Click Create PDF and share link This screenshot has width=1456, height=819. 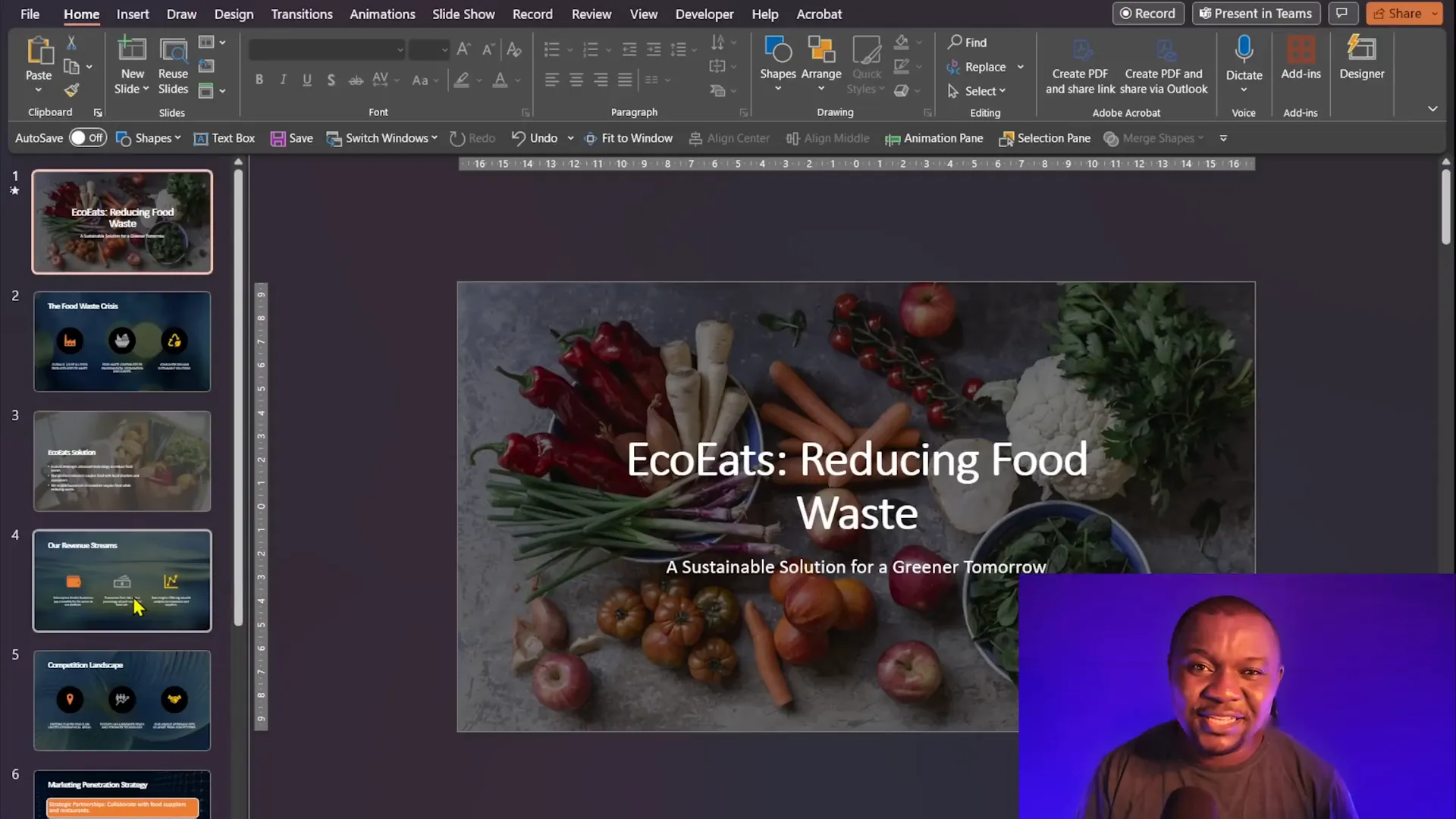(1080, 66)
